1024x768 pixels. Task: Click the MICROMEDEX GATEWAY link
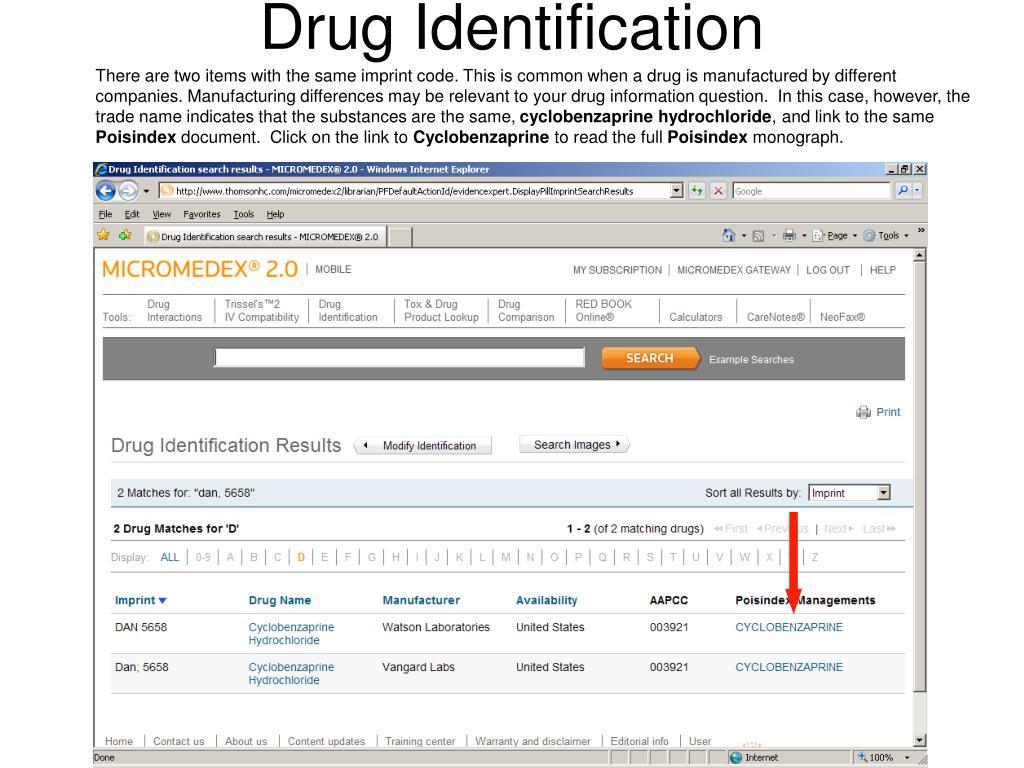point(734,270)
